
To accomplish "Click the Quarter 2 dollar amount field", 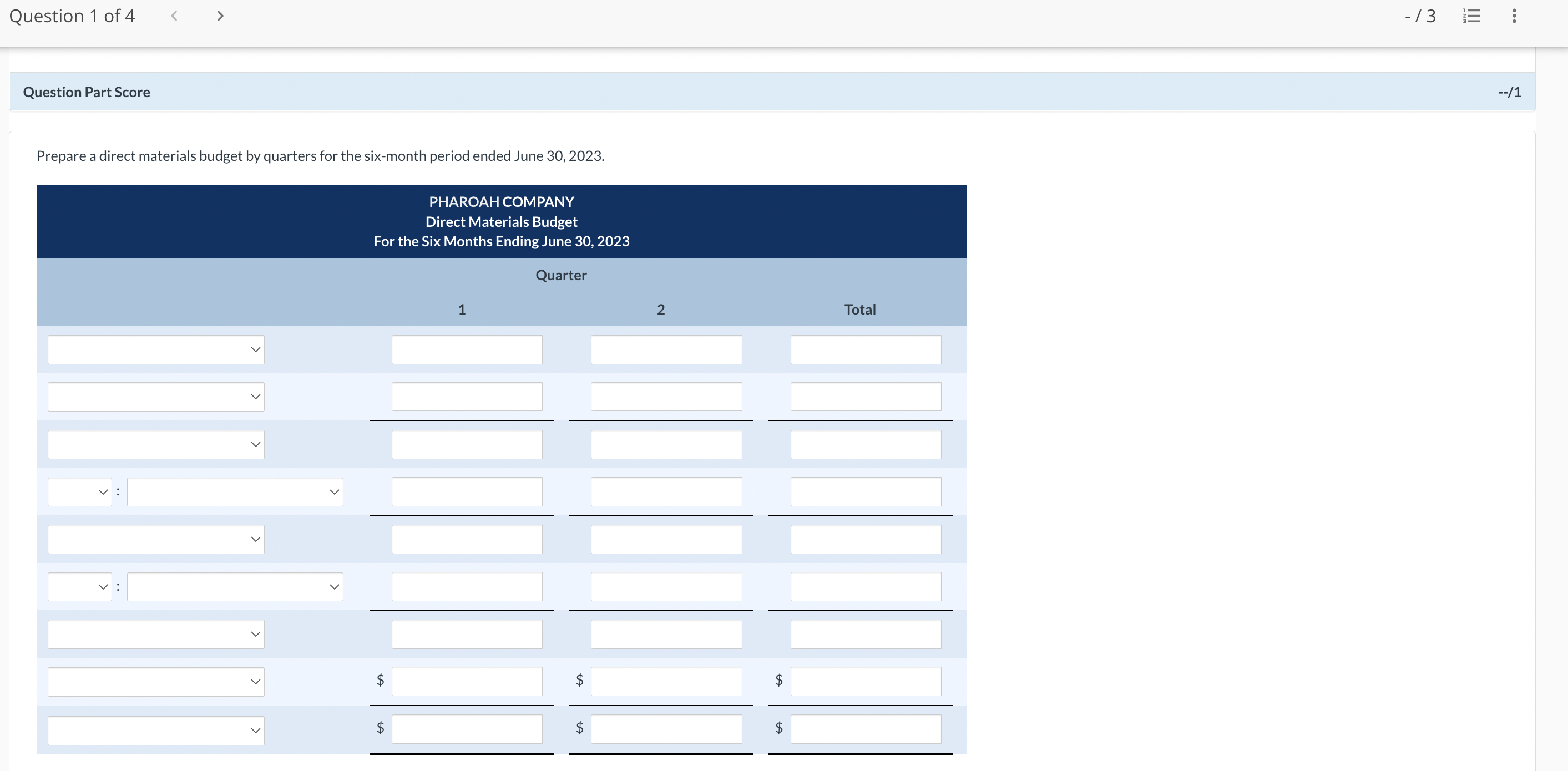I will coord(666,681).
